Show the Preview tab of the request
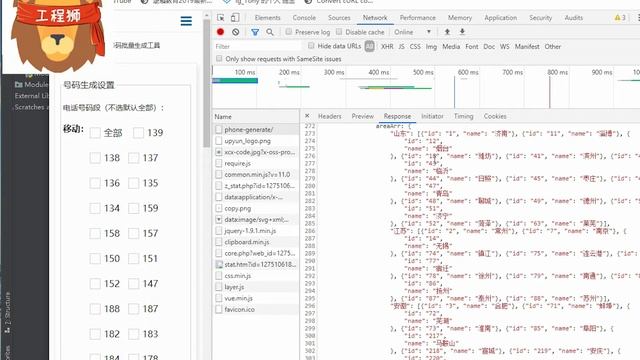640x360 pixels. 362,116
